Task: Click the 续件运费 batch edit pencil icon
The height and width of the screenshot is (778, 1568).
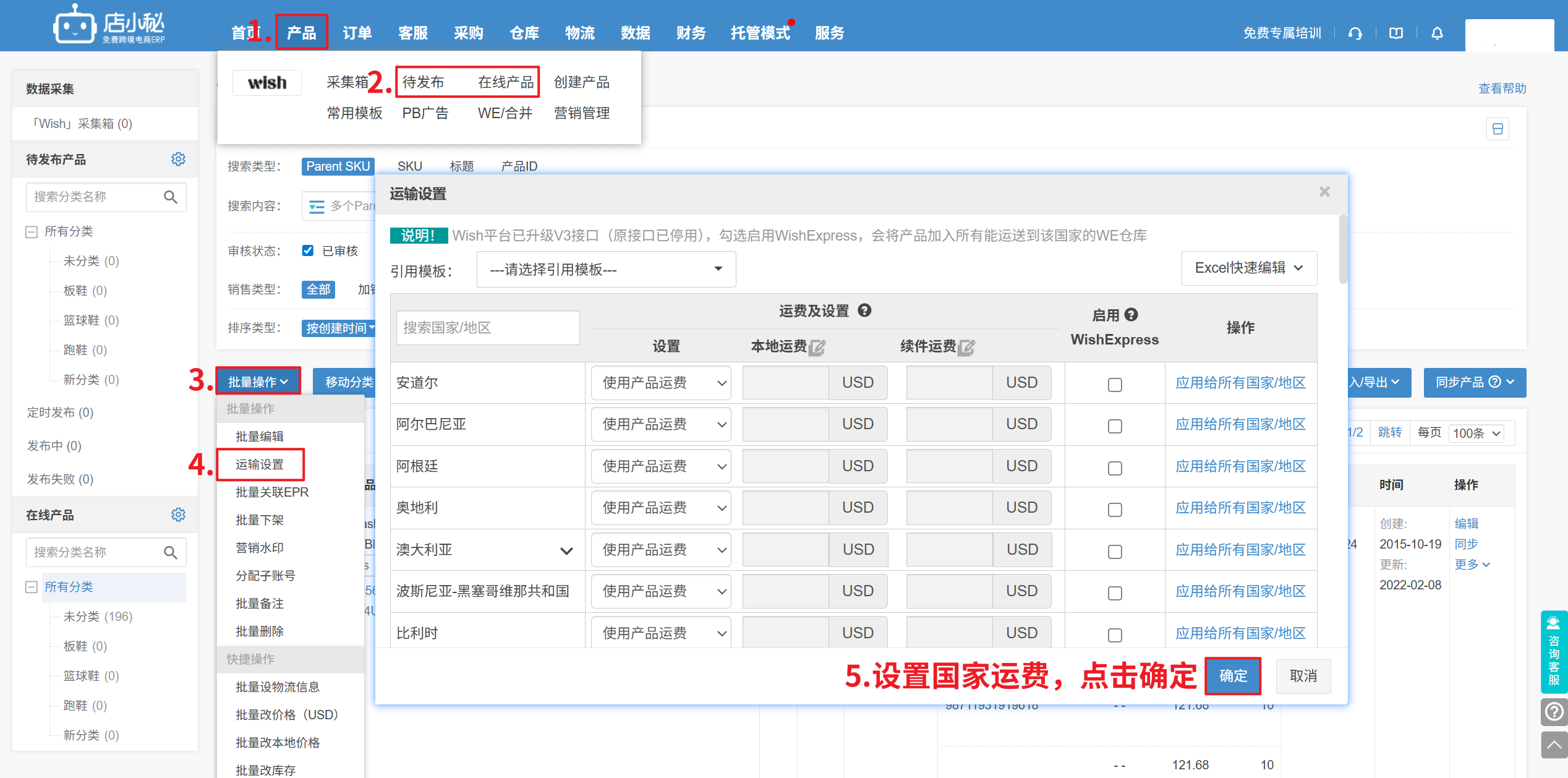Action: tap(966, 347)
